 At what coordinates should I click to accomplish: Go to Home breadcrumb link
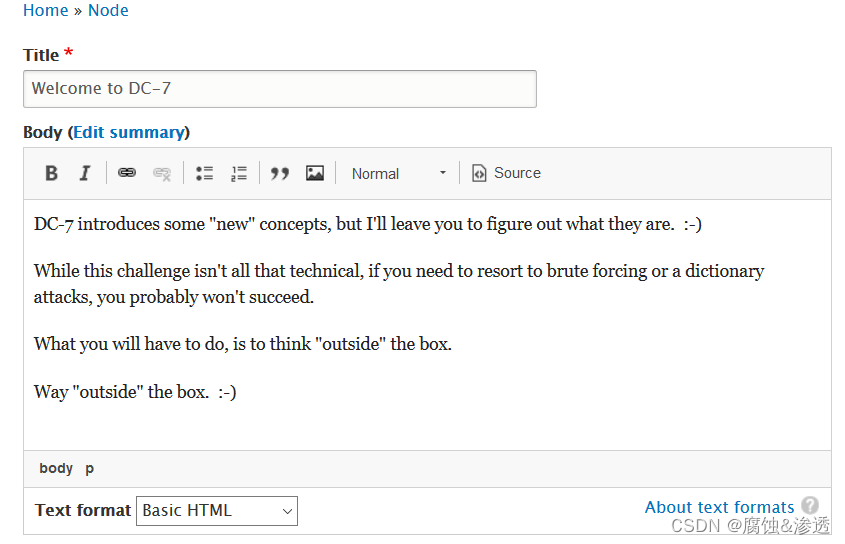[46, 10]
